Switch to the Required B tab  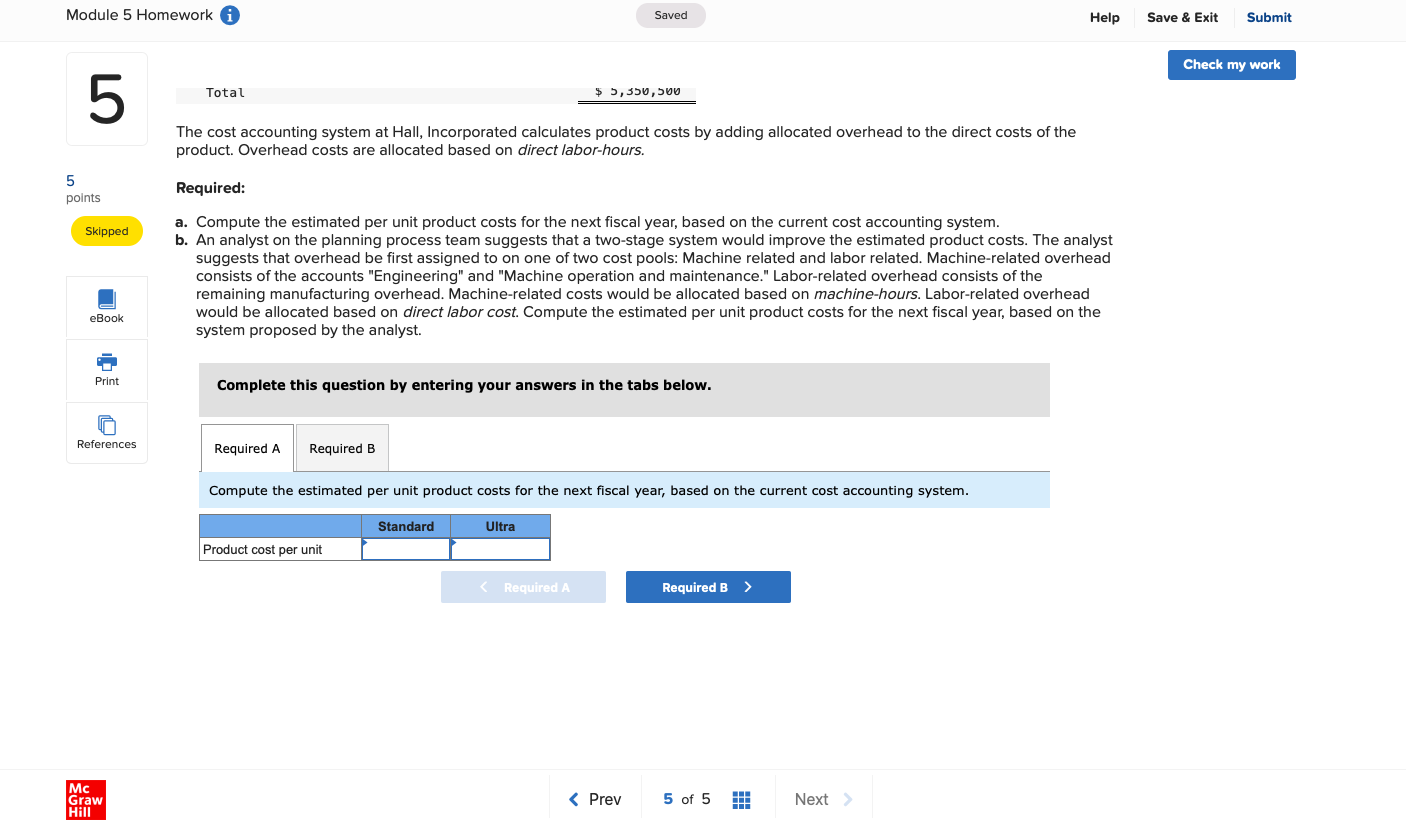[342, 448]
